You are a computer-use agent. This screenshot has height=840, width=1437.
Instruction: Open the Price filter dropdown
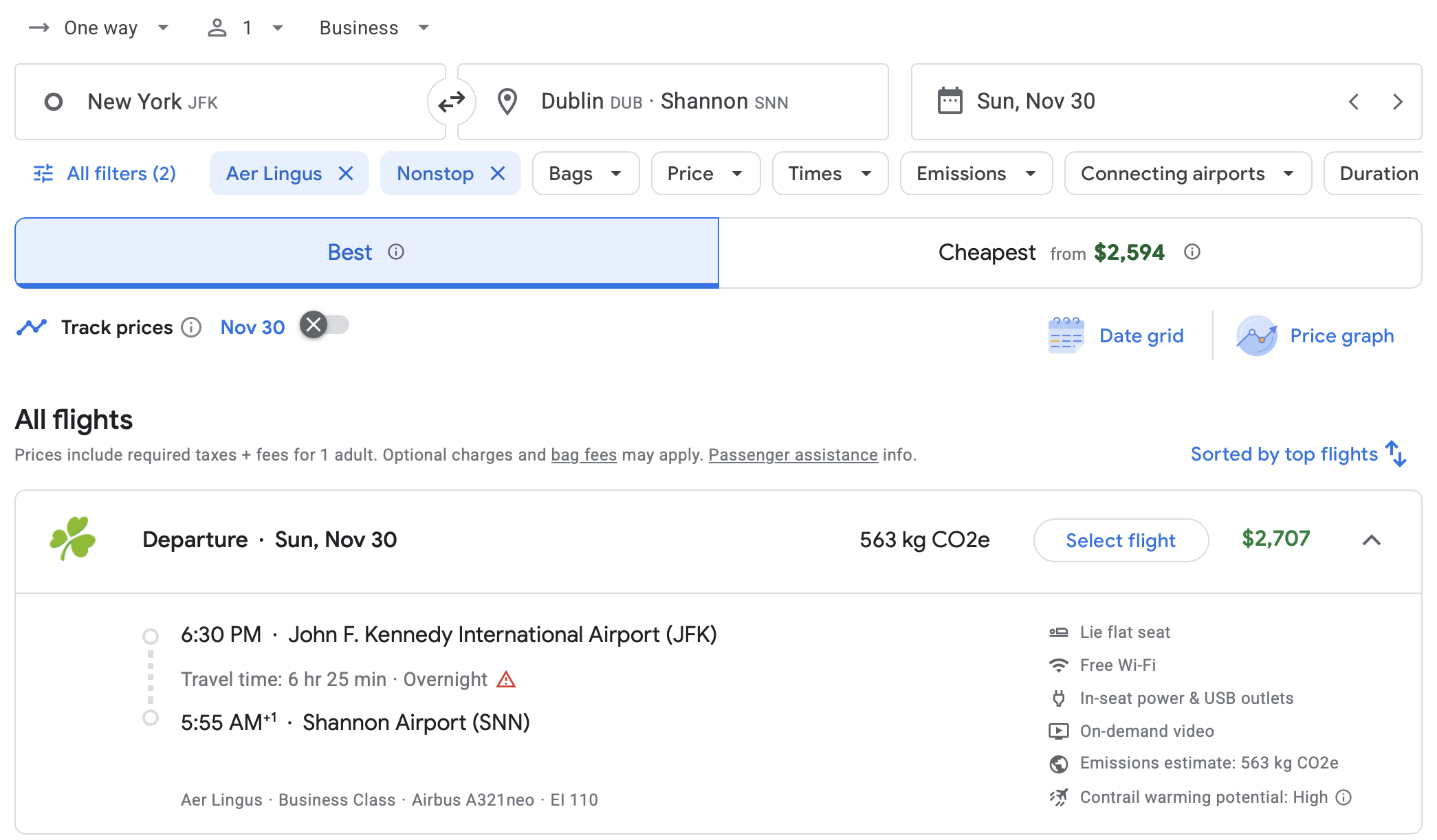point(705,173)
